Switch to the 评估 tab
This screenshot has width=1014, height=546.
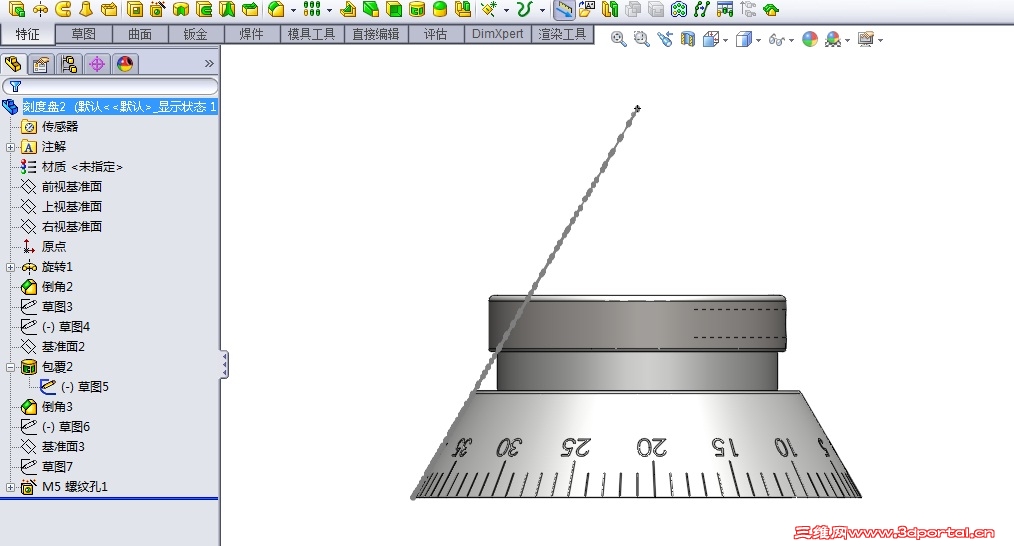tap(436, 34)
